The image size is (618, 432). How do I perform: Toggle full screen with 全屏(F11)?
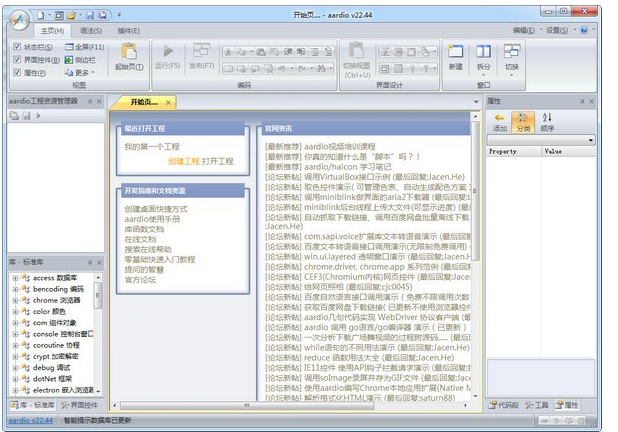pyautogui.click(x=85, y=47)
